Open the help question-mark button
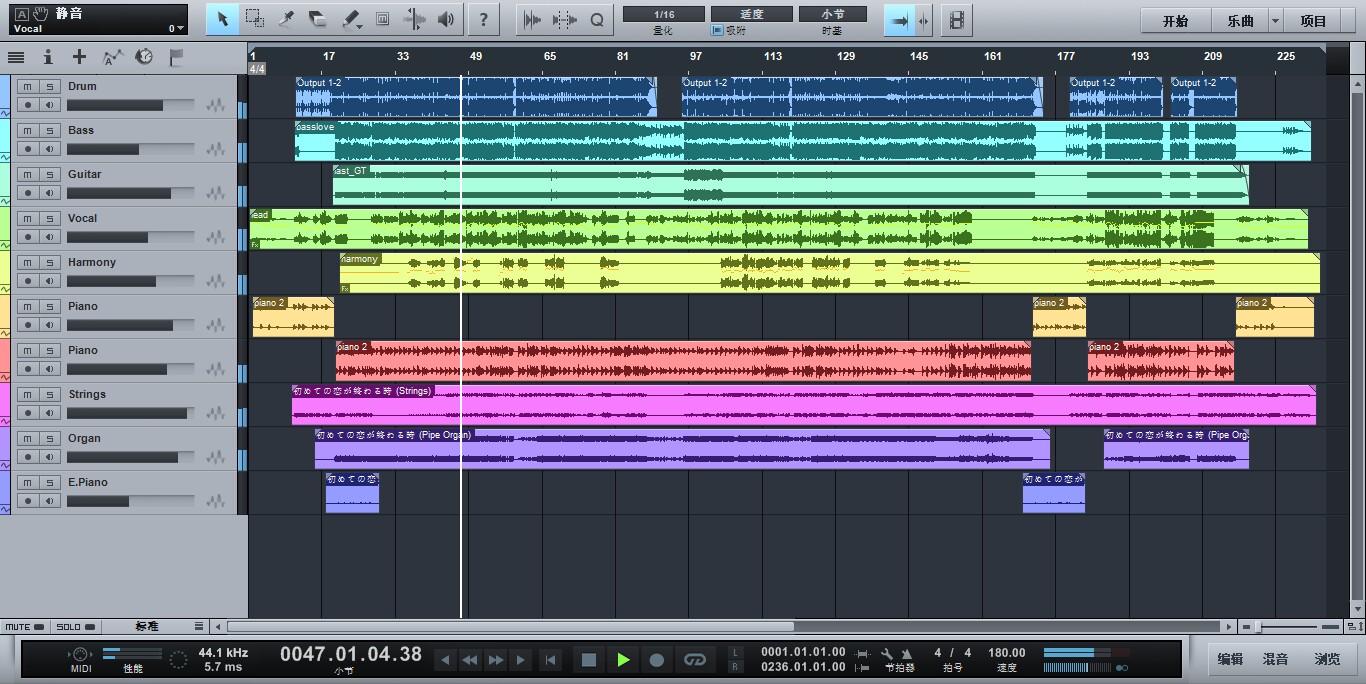1366x684 pixels. tap(484, 19)
